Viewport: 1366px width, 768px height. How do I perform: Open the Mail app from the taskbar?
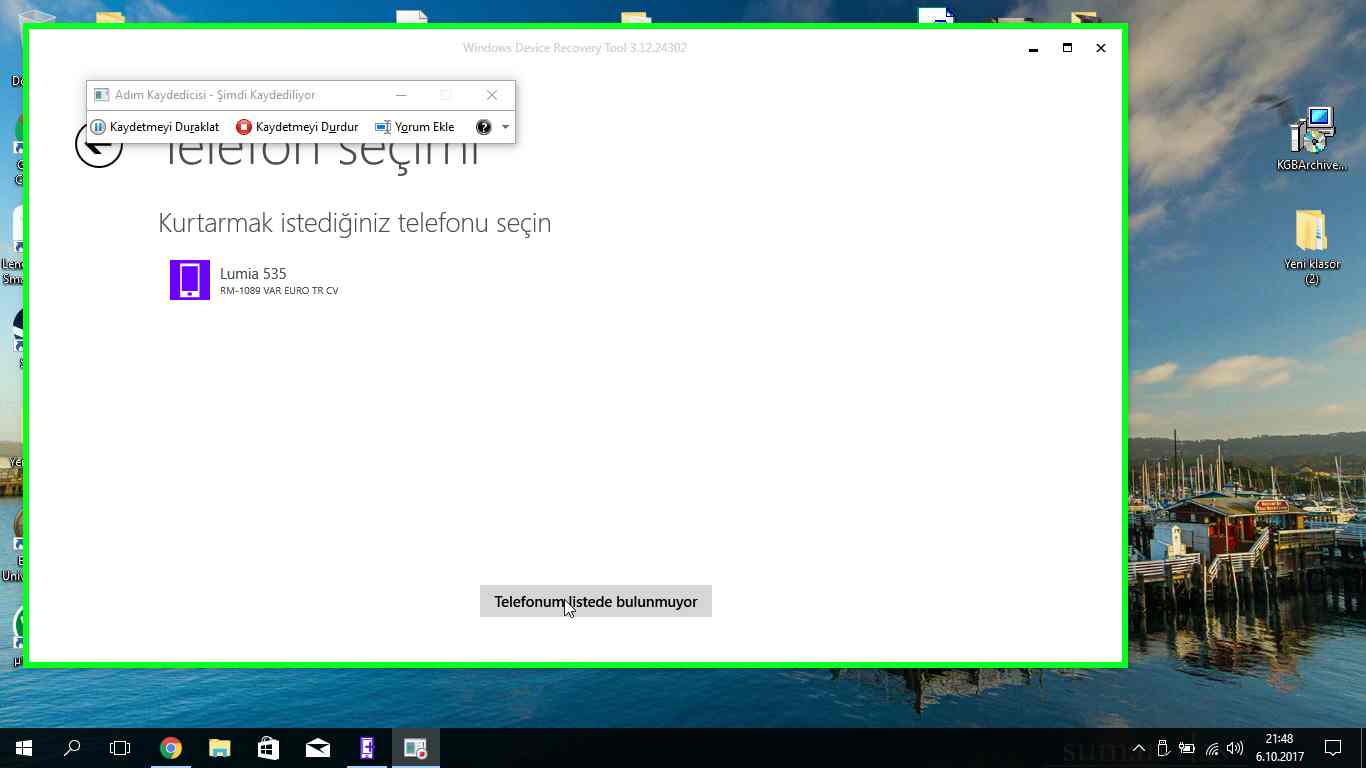[x=318, y=748]
